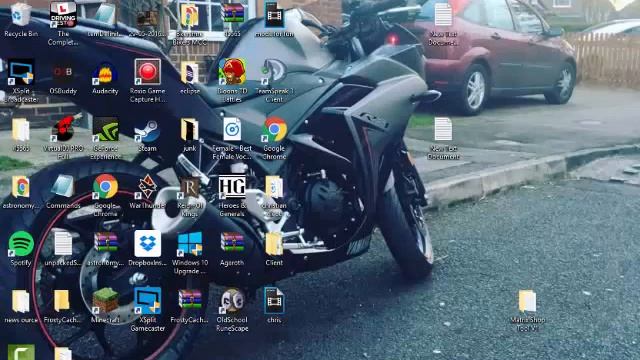Launch XSplit Broadcaster shortcut
Viewport: 640px width, 360px height.
tap(21, 73)
